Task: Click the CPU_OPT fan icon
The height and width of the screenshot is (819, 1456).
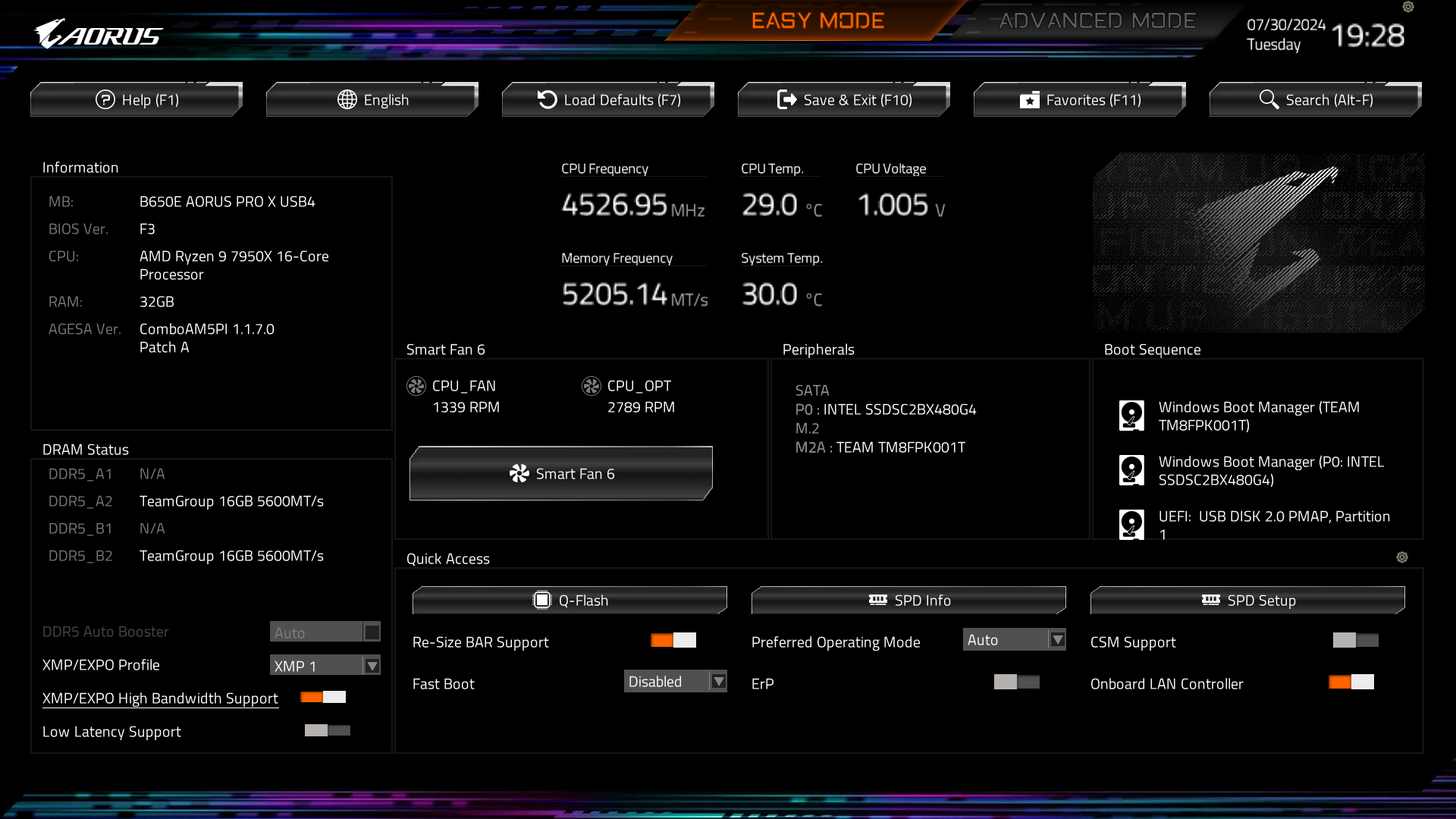Action: click(591, 386)
